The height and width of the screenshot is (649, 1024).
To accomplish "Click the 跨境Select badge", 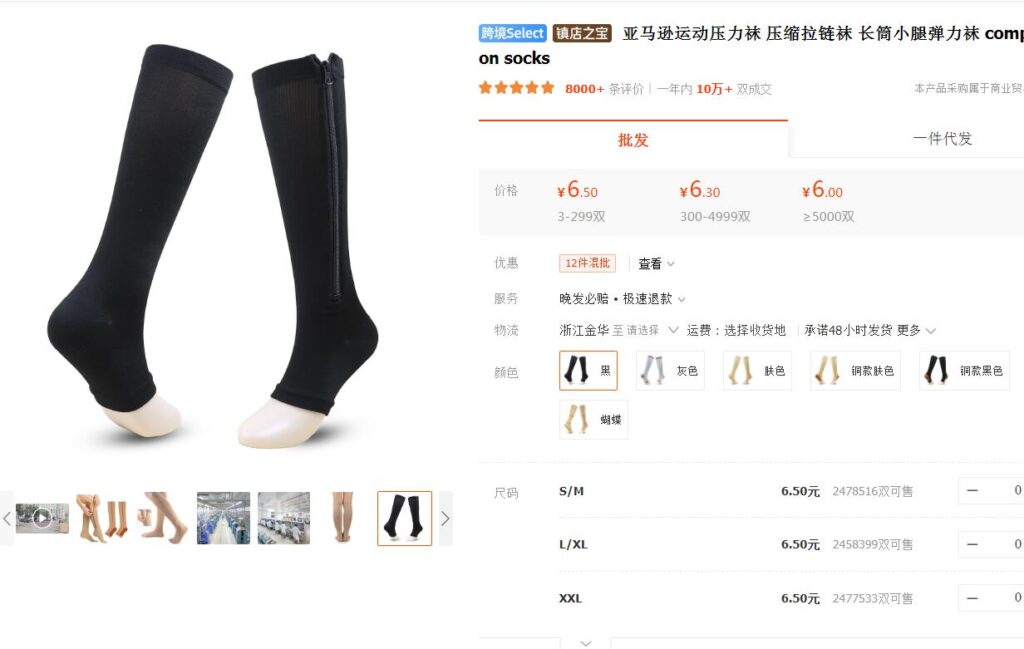I will click(x=512, y=33).
